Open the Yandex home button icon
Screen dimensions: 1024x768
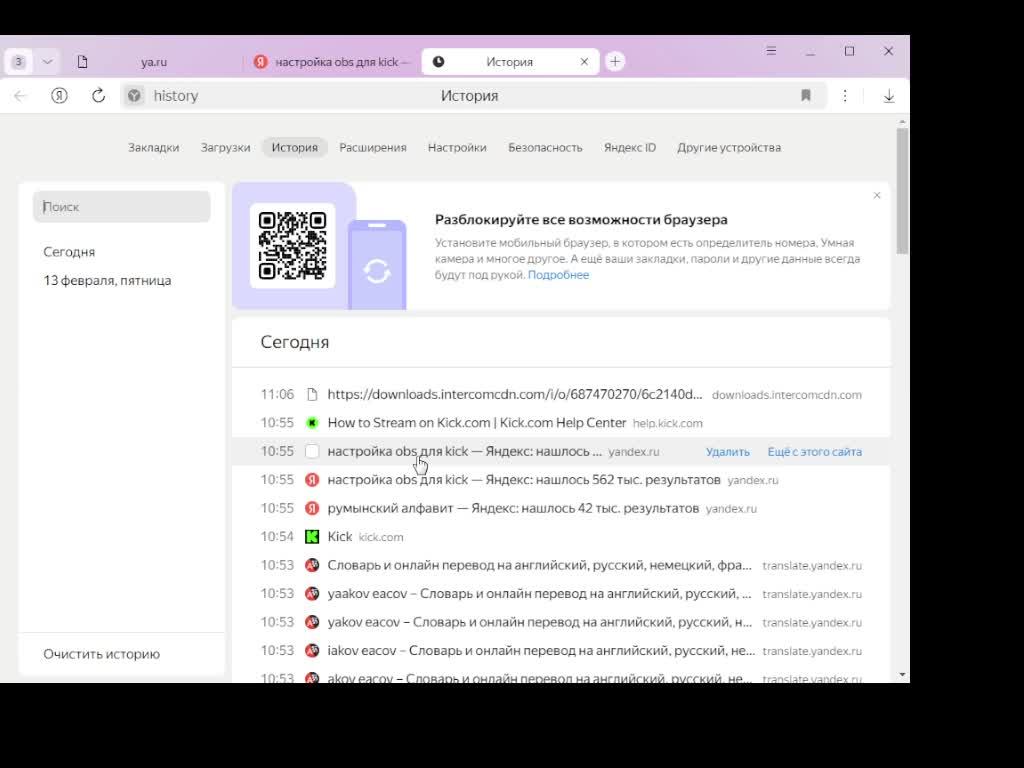(x=60, y=96)
